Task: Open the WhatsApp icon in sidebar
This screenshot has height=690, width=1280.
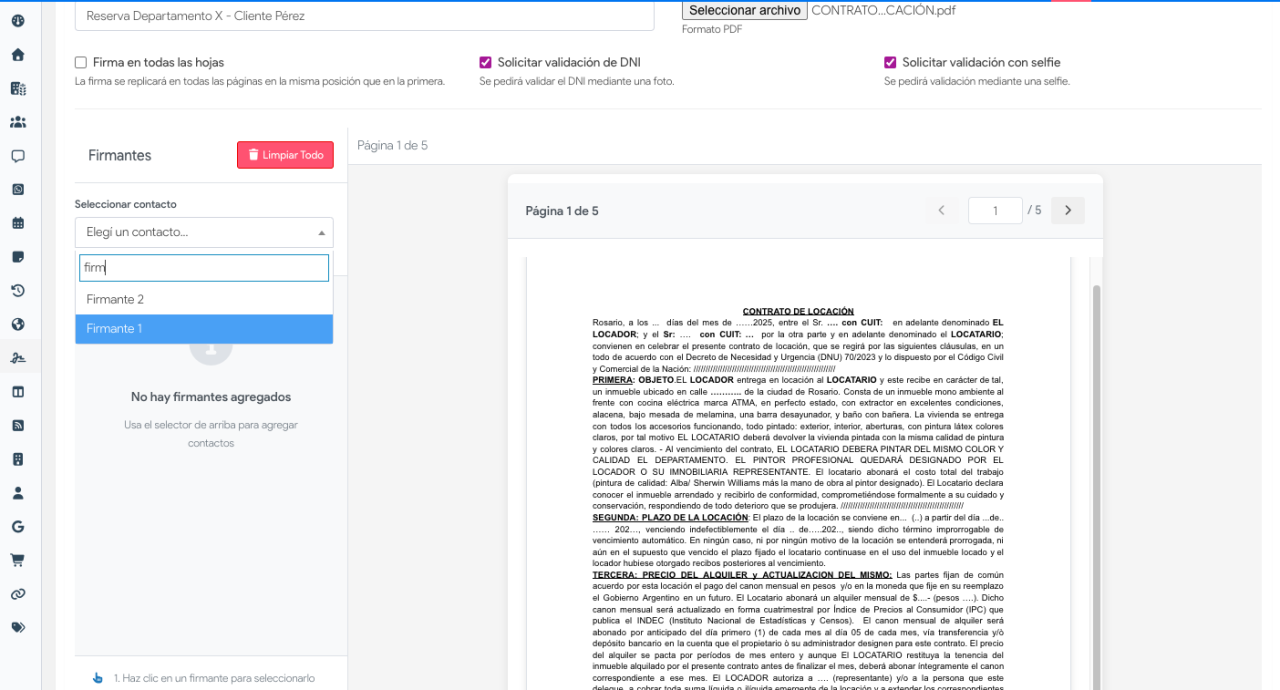Action: (18, 190)
